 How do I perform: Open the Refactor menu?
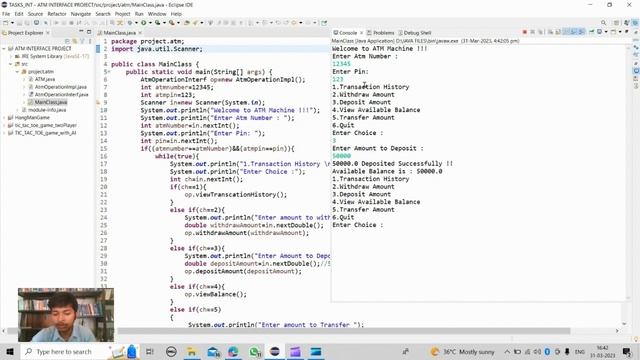coord(57,14)
